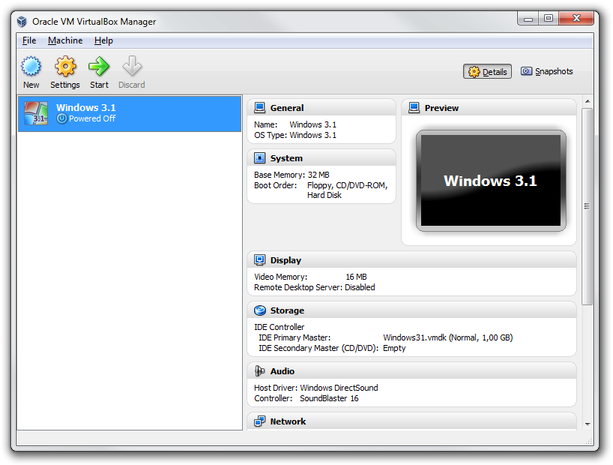
Task: Open the System section header link
Action: 286,158
